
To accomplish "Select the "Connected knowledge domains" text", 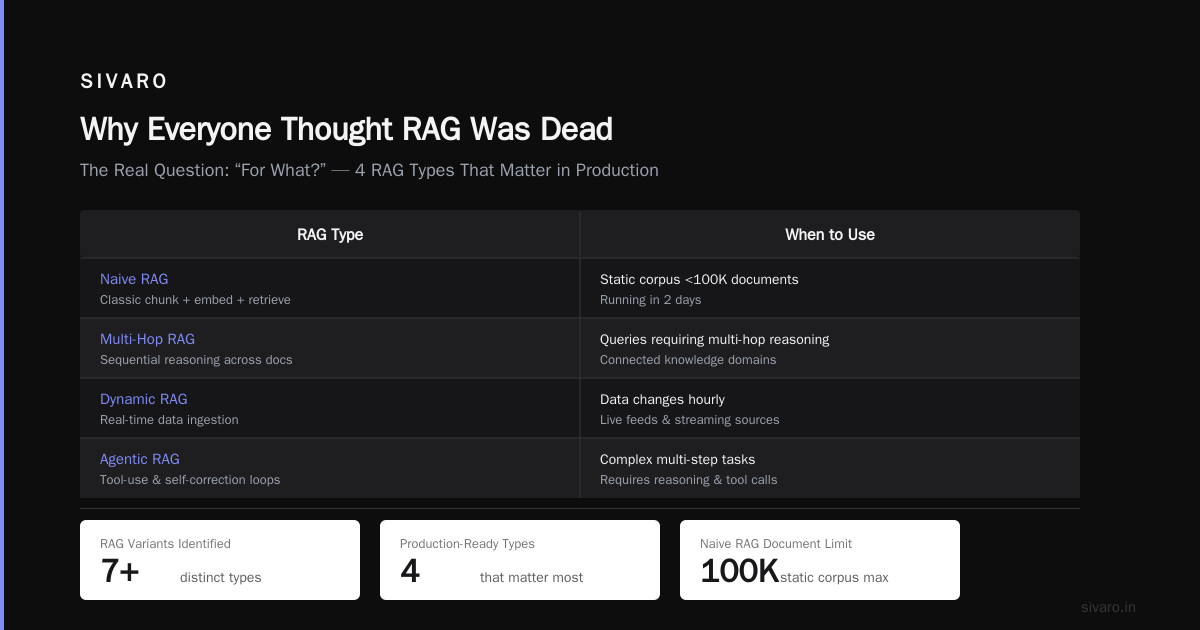I will pos(688,360).
